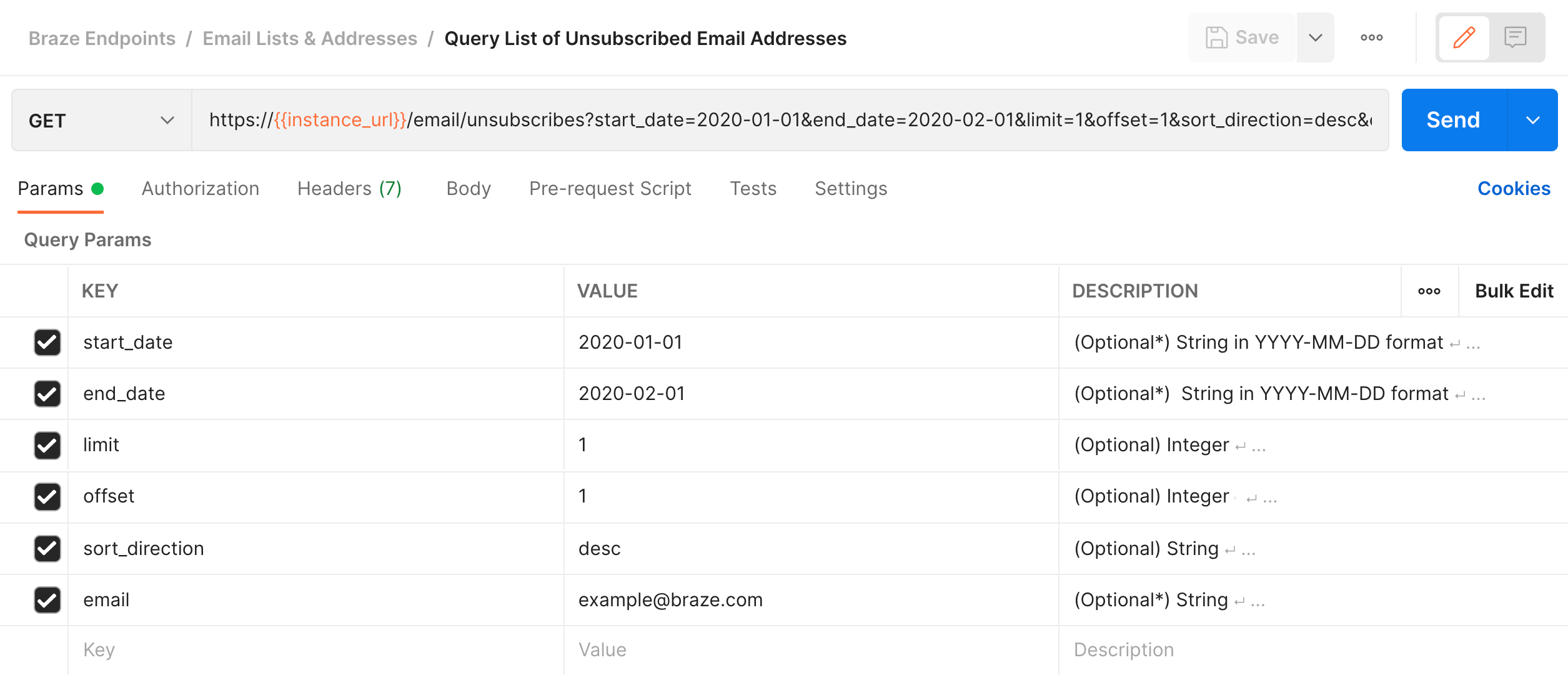Switch to the Authorization tab
This screenshot has width=1568, height=675.
tap(200, 189)
